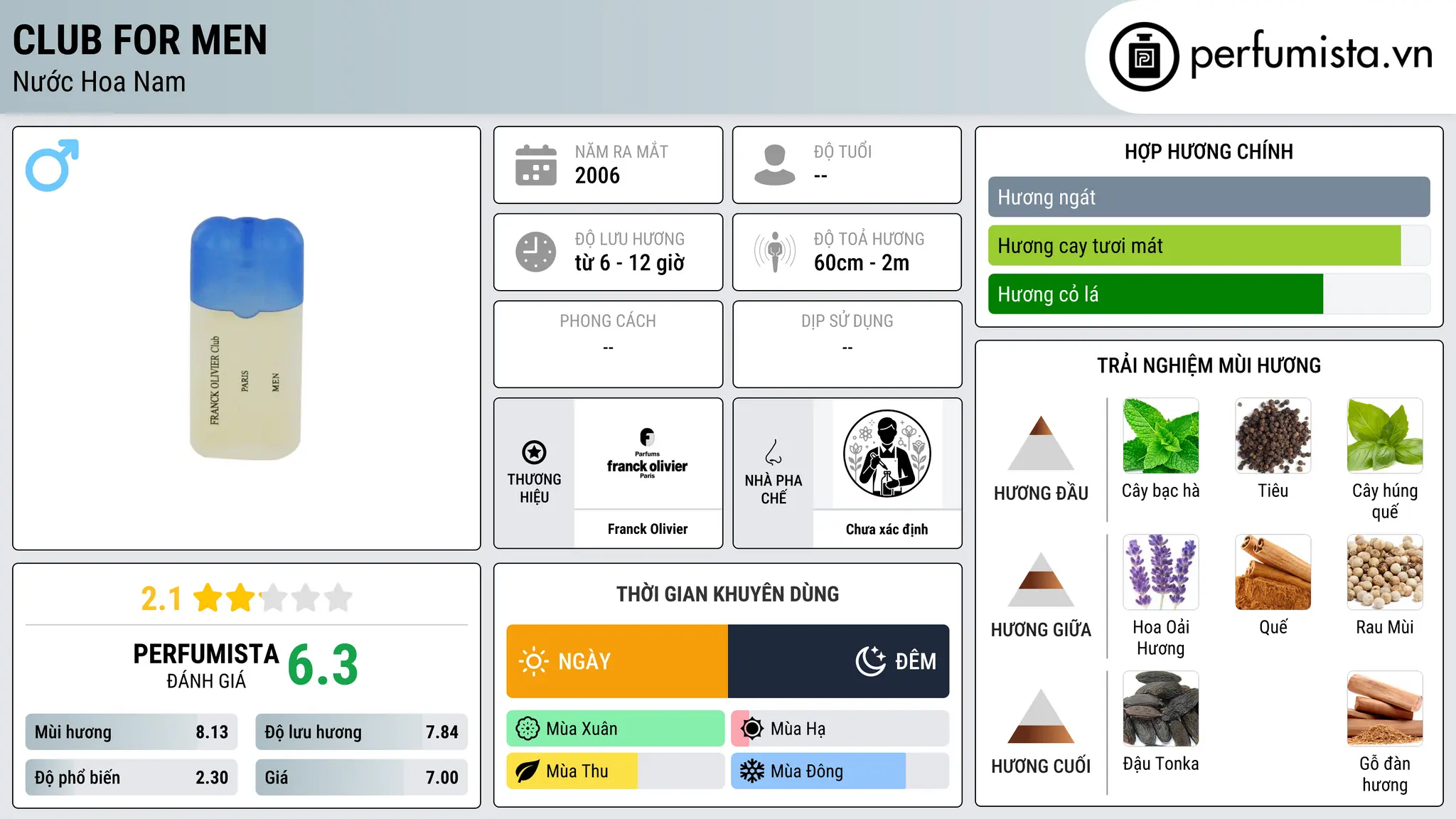Click the perfumer illustration above Chưa xác định

tap(887, 454)
